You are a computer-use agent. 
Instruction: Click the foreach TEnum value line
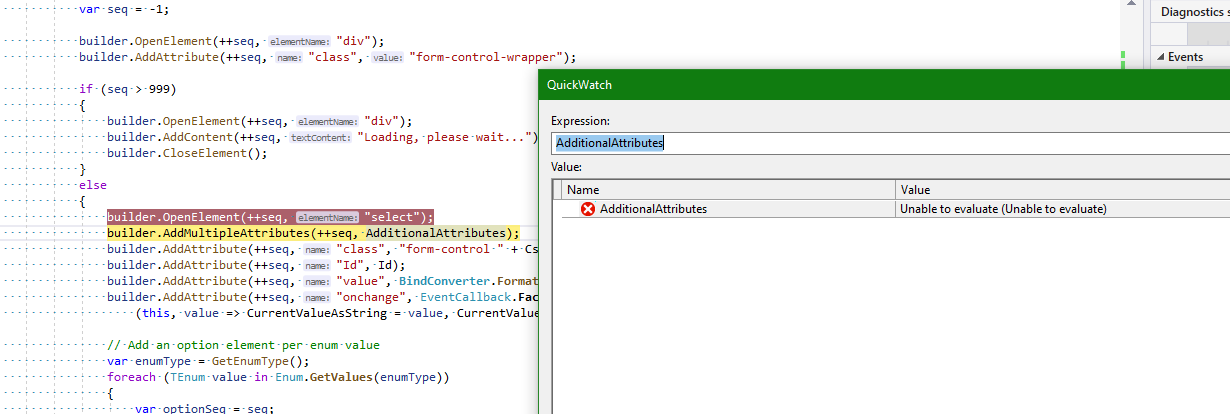coord(280,377)
